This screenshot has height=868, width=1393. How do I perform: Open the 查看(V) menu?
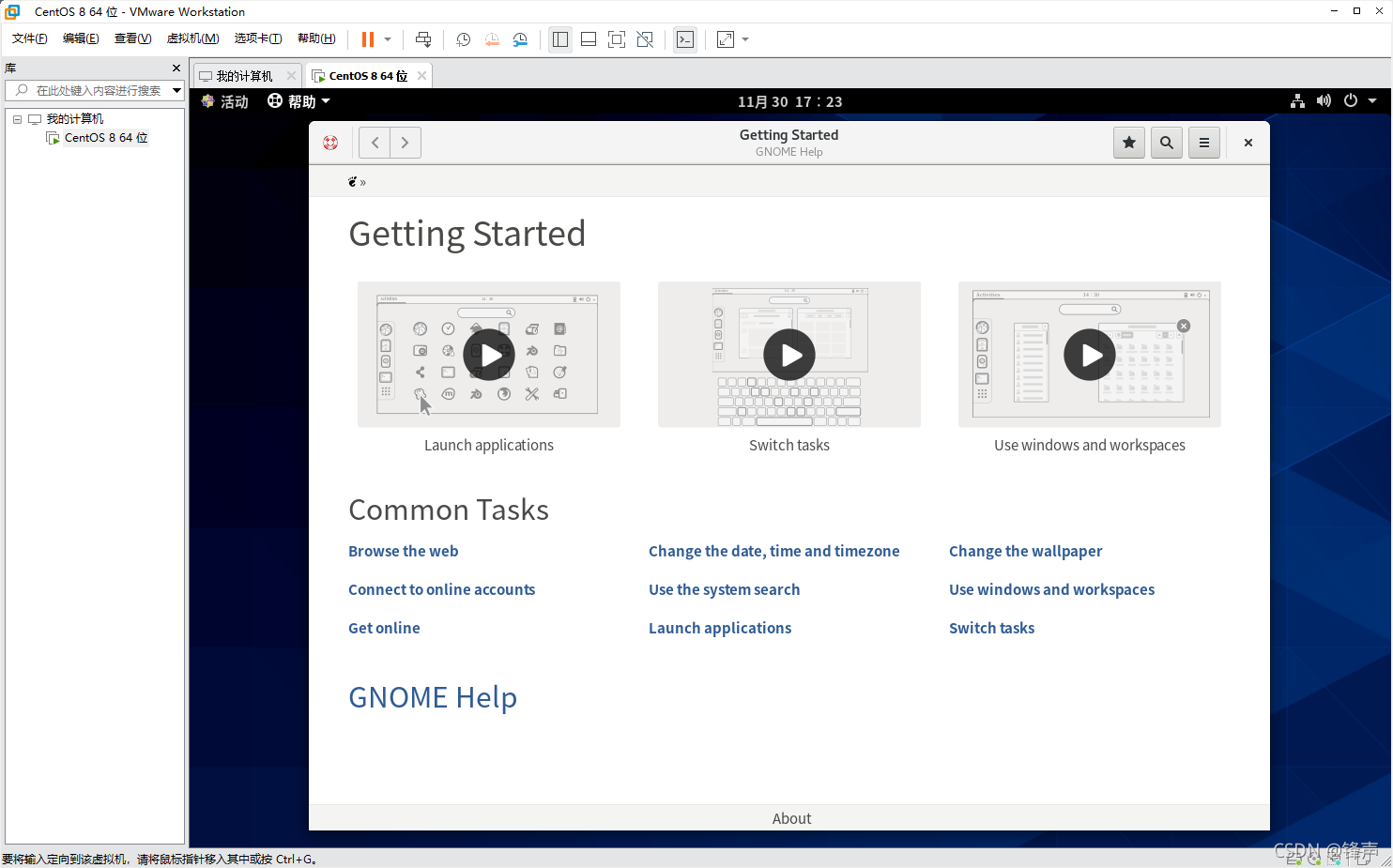(132, 38)
